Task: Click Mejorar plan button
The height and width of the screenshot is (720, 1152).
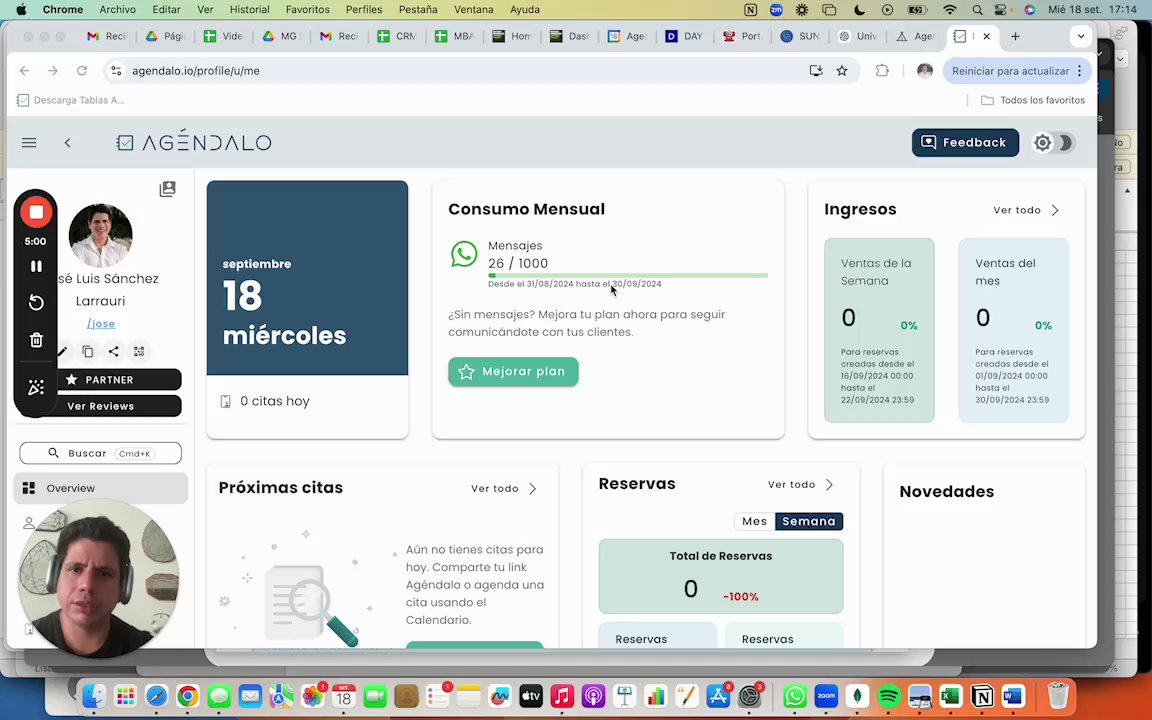Action: point(513,372)
